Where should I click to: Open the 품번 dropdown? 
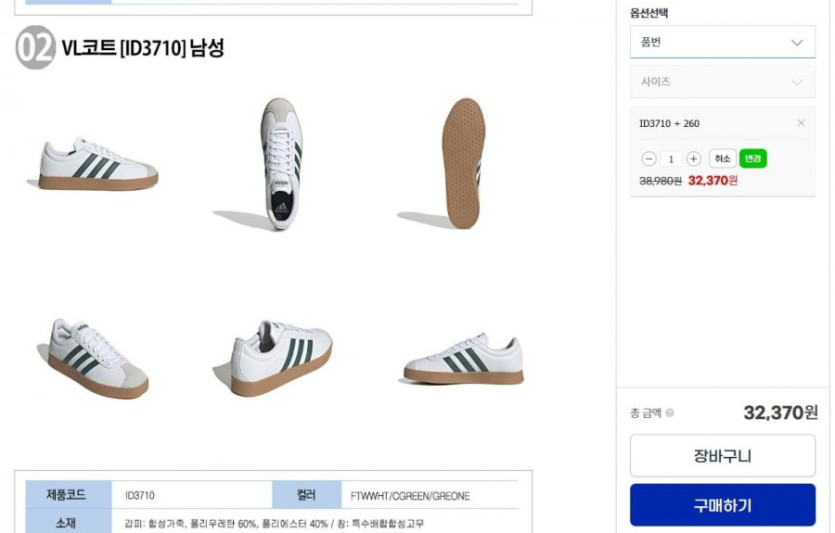[x=722, y=42]
